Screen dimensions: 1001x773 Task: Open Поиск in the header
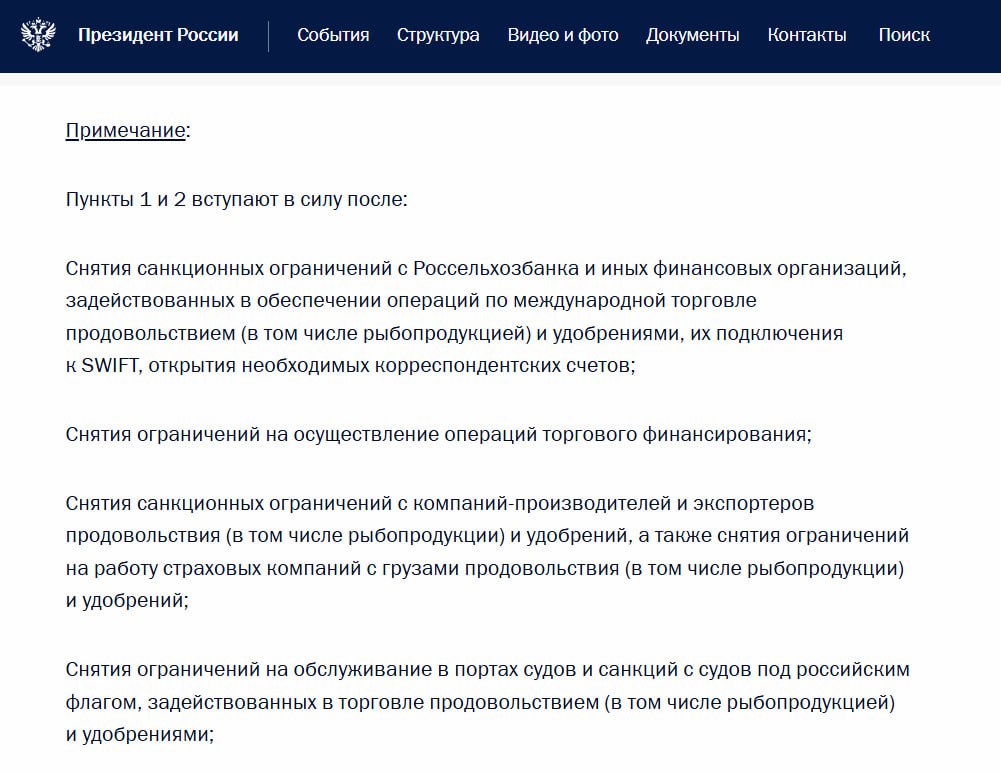point(904,36)
